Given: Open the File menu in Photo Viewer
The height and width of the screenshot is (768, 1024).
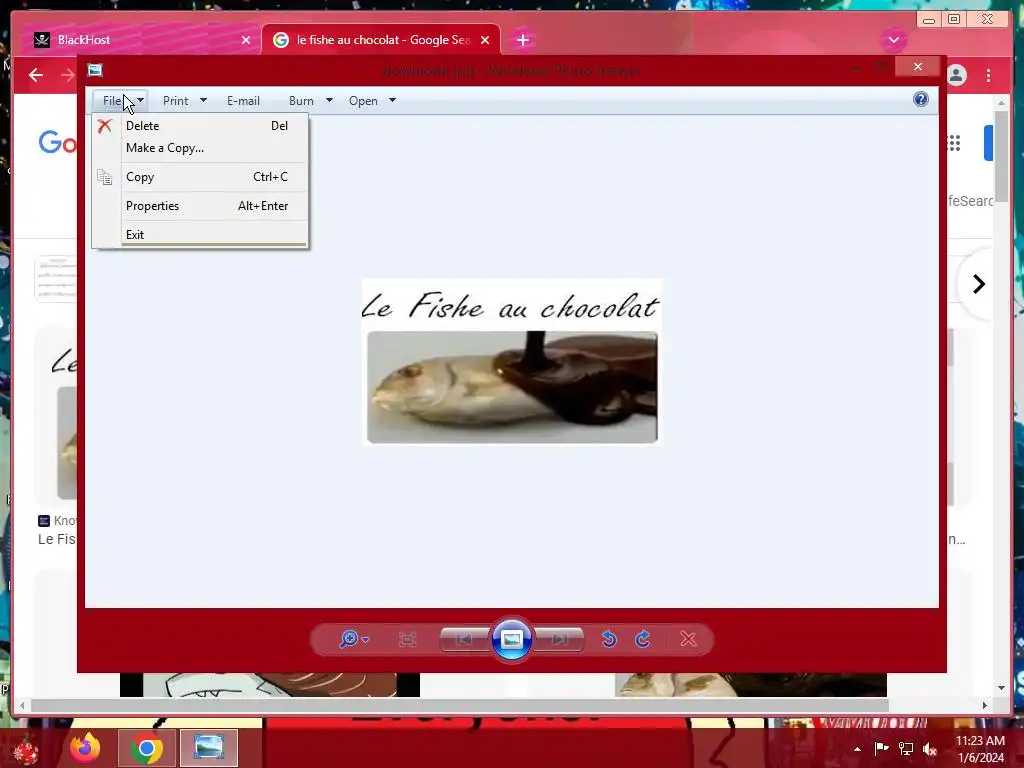Looking at the screenshot, I should point(121,101).
